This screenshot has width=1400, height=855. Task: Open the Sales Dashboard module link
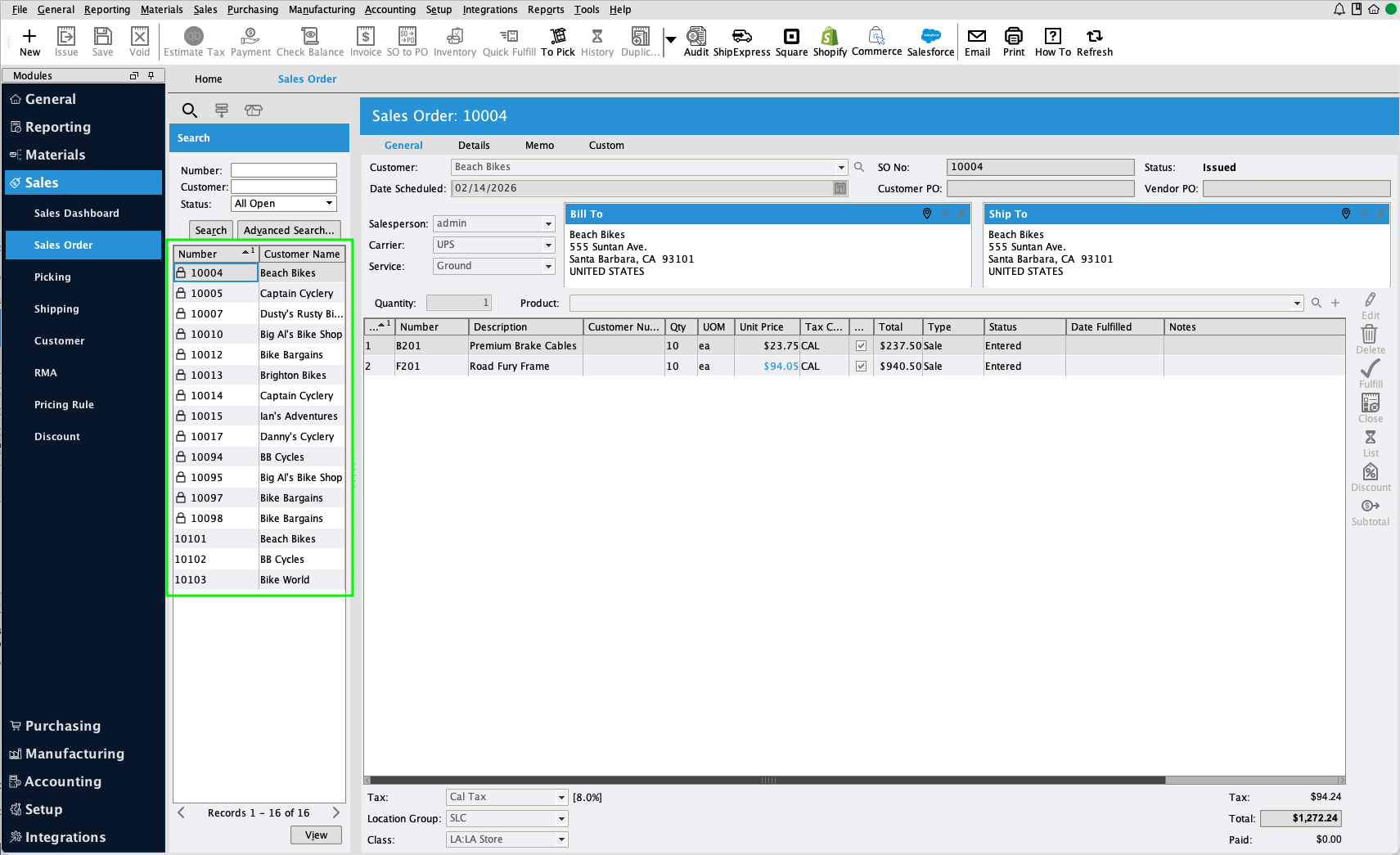pyautogui.click(x=76, y=214)
